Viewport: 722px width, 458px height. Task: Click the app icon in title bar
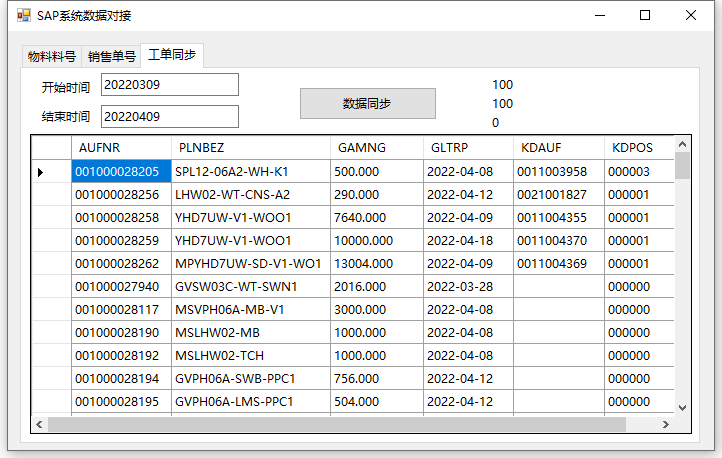tap(21, 16)
